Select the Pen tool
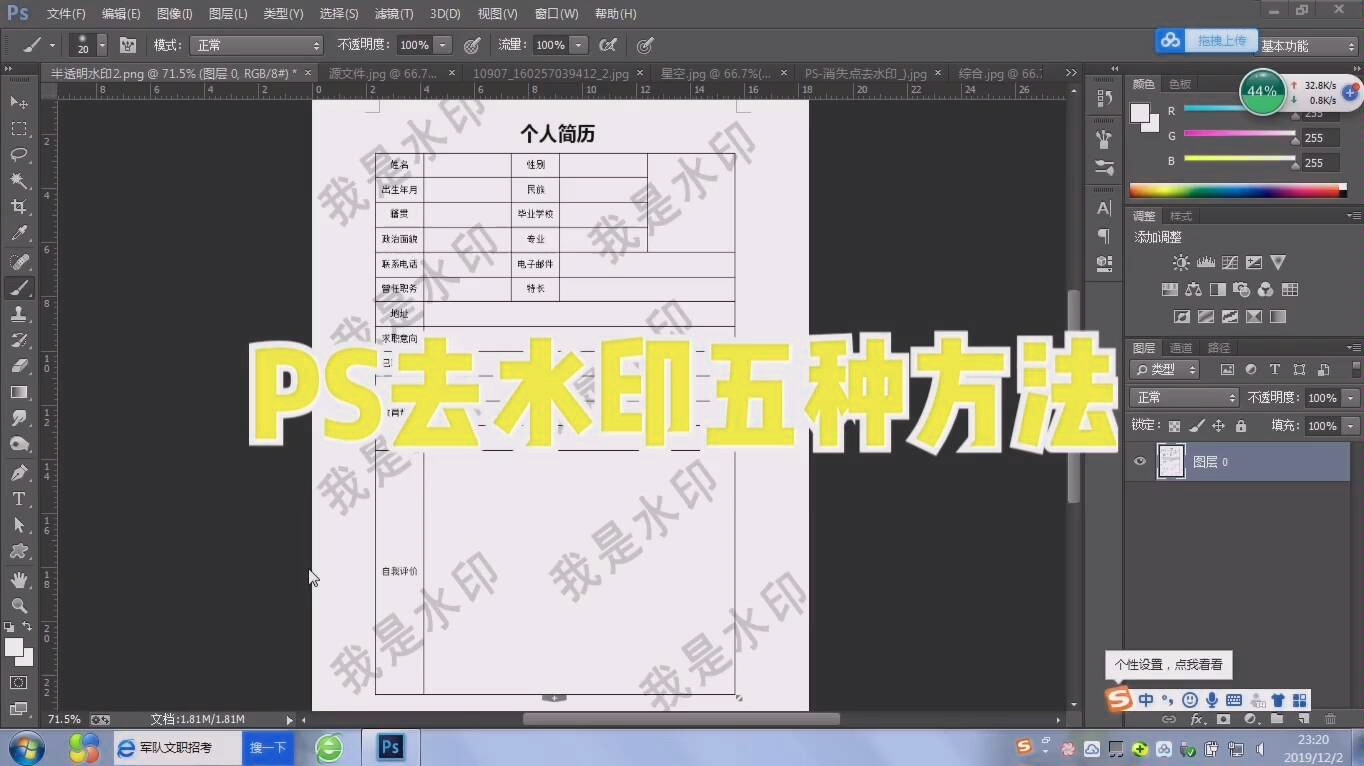Image resolution: width=1364 pixels, height=766 pixels. point(19,472)
